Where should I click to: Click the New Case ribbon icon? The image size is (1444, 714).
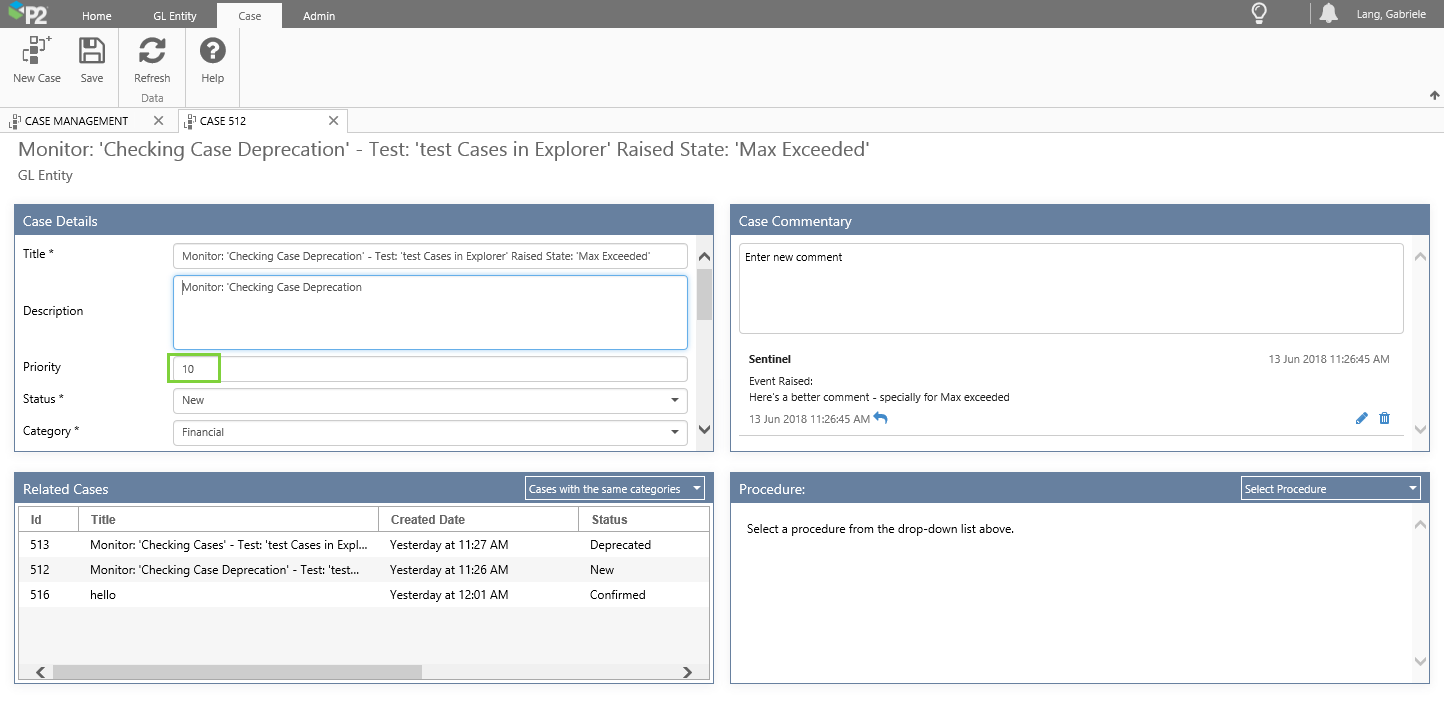[37, 52]
